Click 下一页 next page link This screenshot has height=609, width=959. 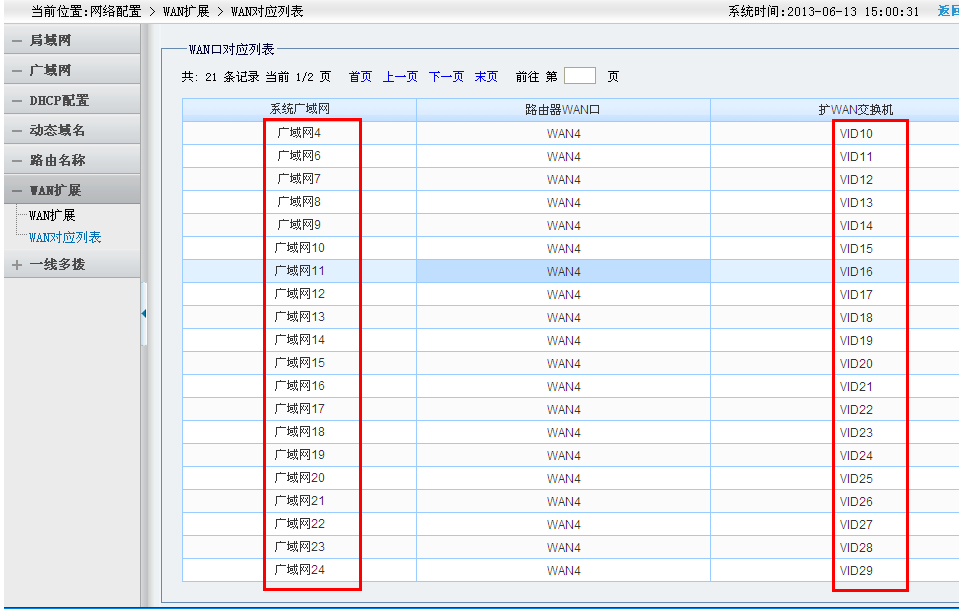pos(446,77)
